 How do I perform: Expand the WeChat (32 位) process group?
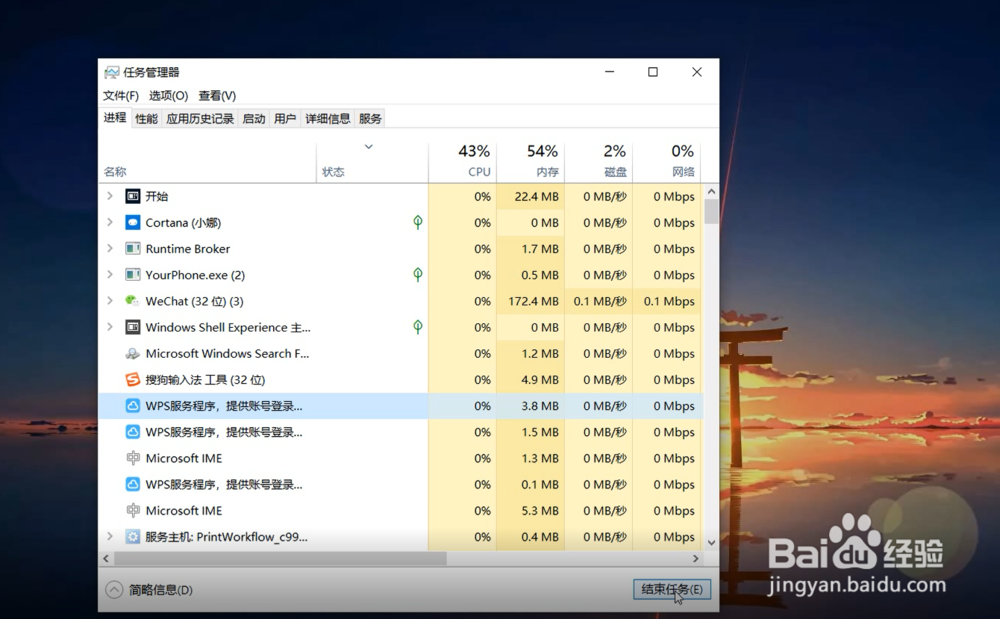(x=110, y=301)
